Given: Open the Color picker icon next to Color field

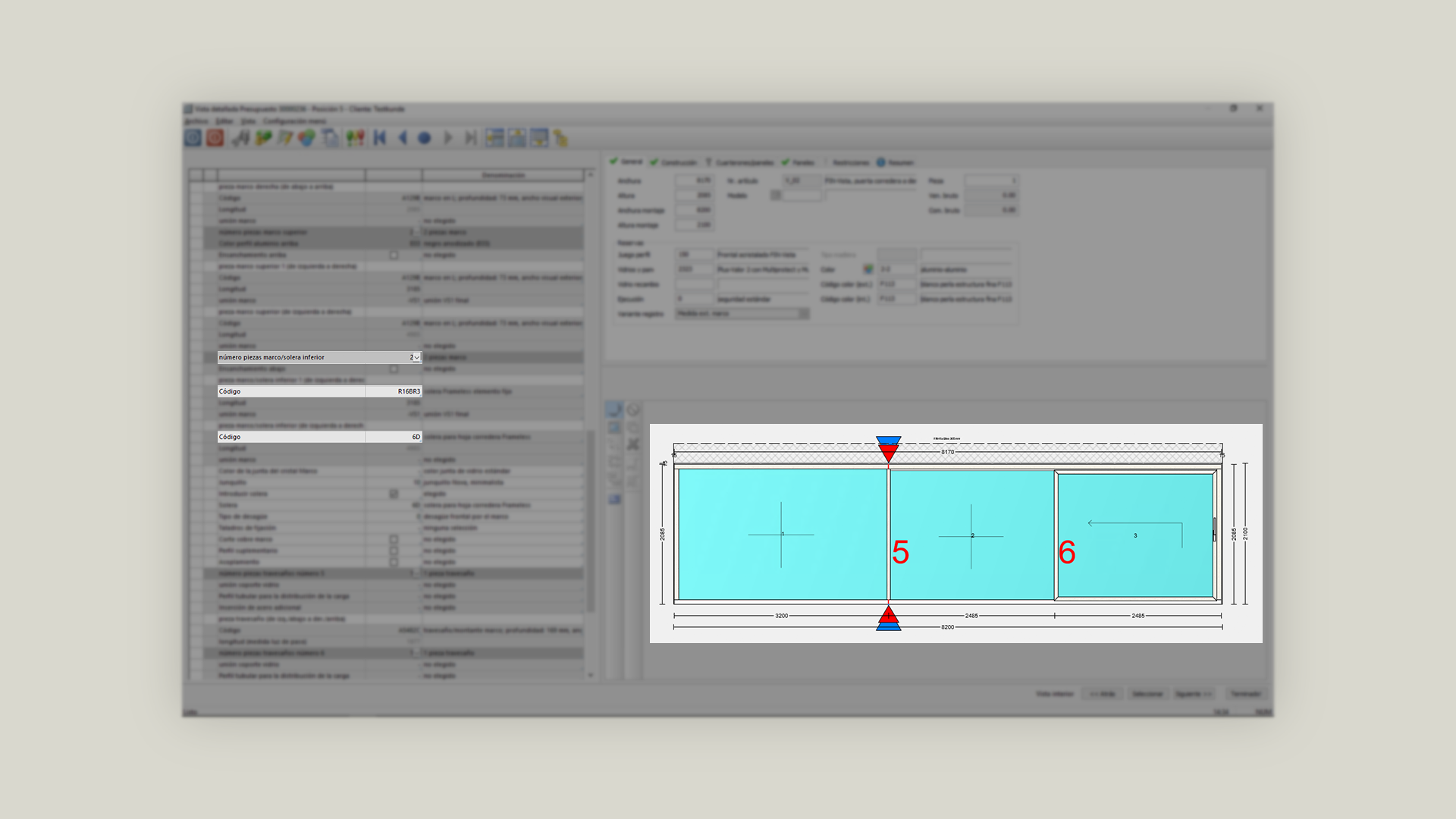Looking at the screenshot, I should pyautogui.click(x=868, y=269).
